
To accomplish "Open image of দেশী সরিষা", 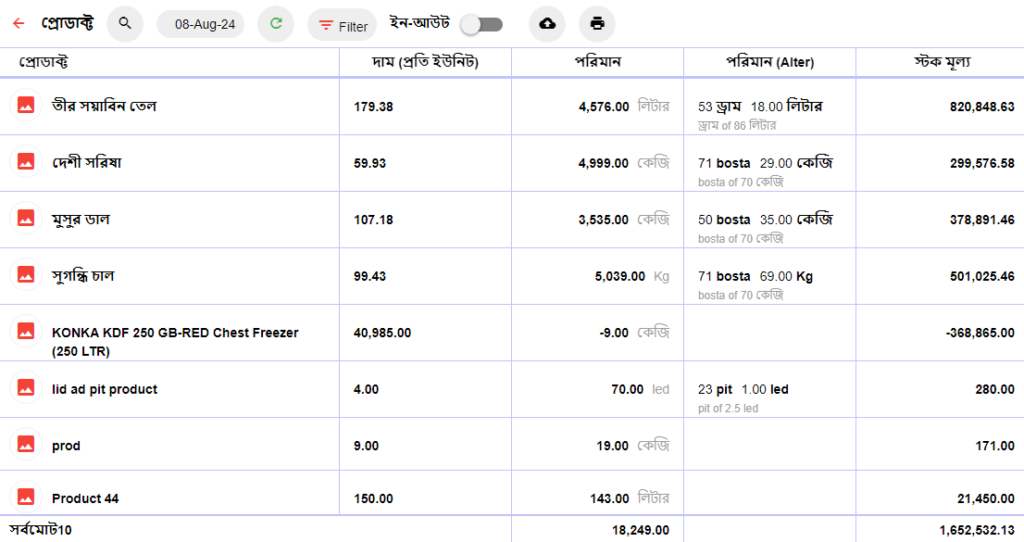I will [x=25, y=162].
